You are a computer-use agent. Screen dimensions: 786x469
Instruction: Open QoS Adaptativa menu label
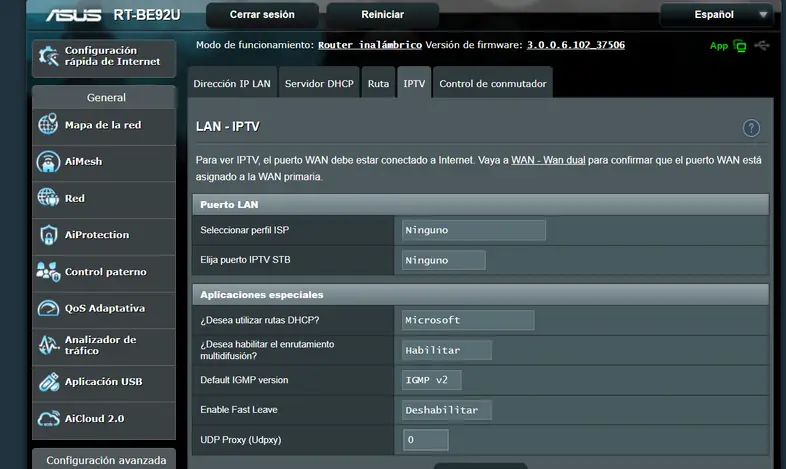(105, 308)
